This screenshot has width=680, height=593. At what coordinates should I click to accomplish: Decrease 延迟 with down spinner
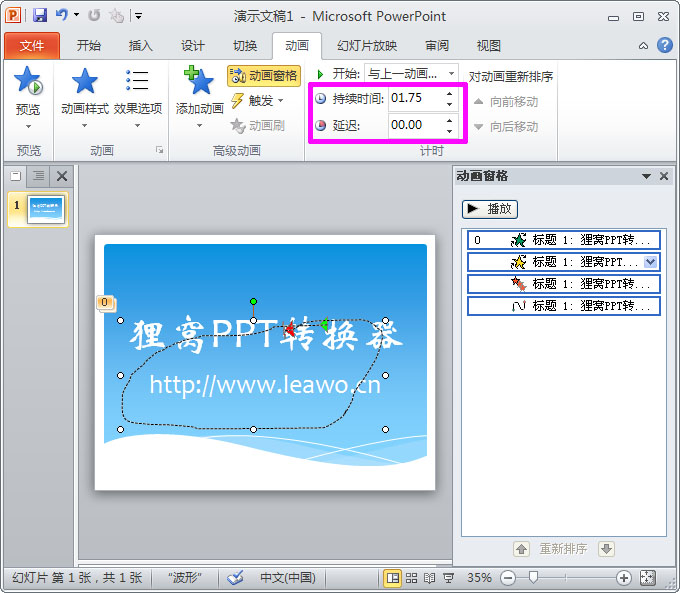pos(450,131)
